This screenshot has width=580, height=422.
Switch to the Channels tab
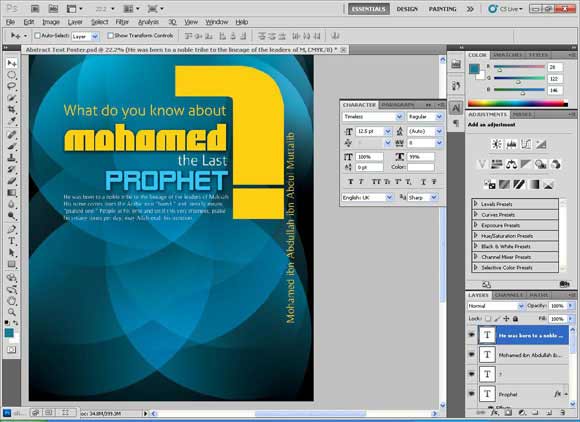[509, 295]
